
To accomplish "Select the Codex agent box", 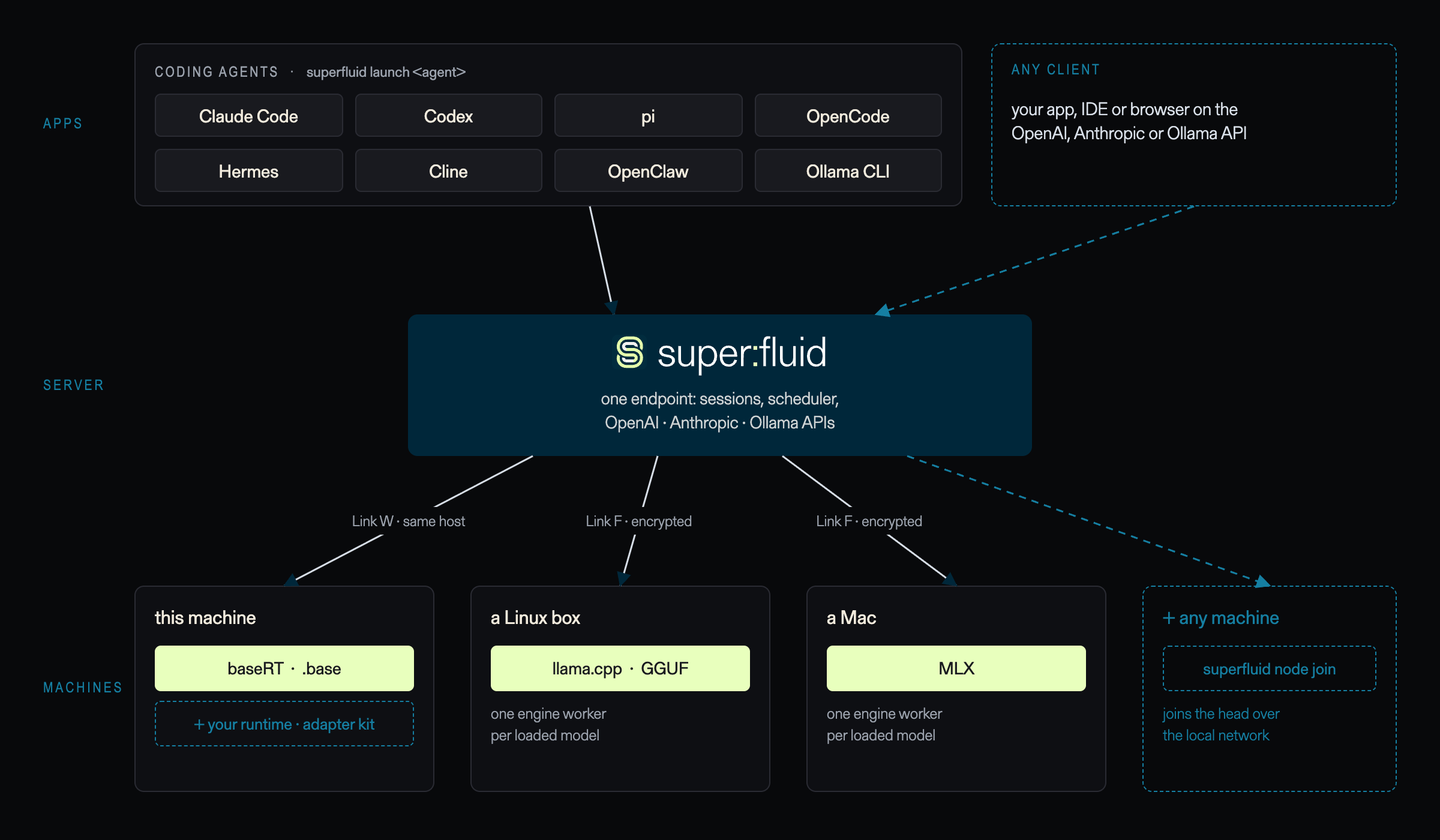I will pos(448,115).
